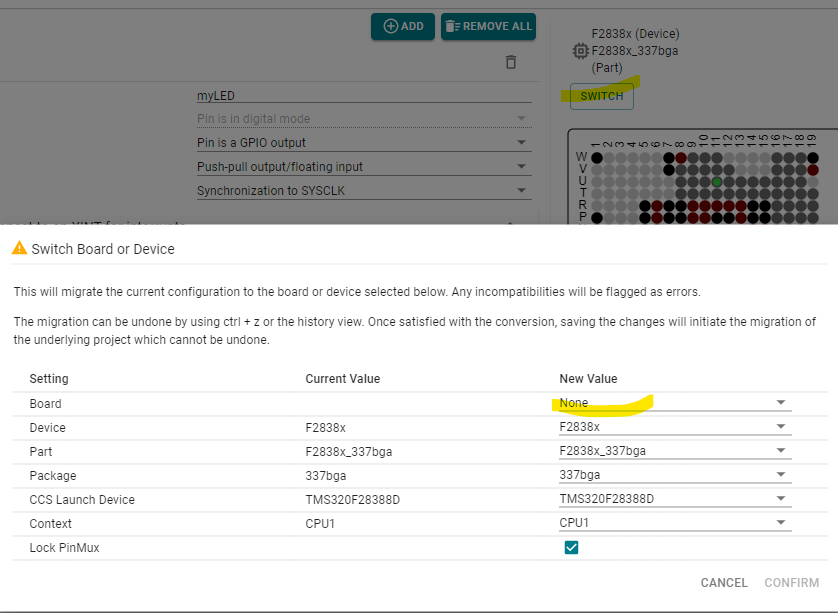Open the Device New Value dropdown F2838x

(x=675, y=427)
